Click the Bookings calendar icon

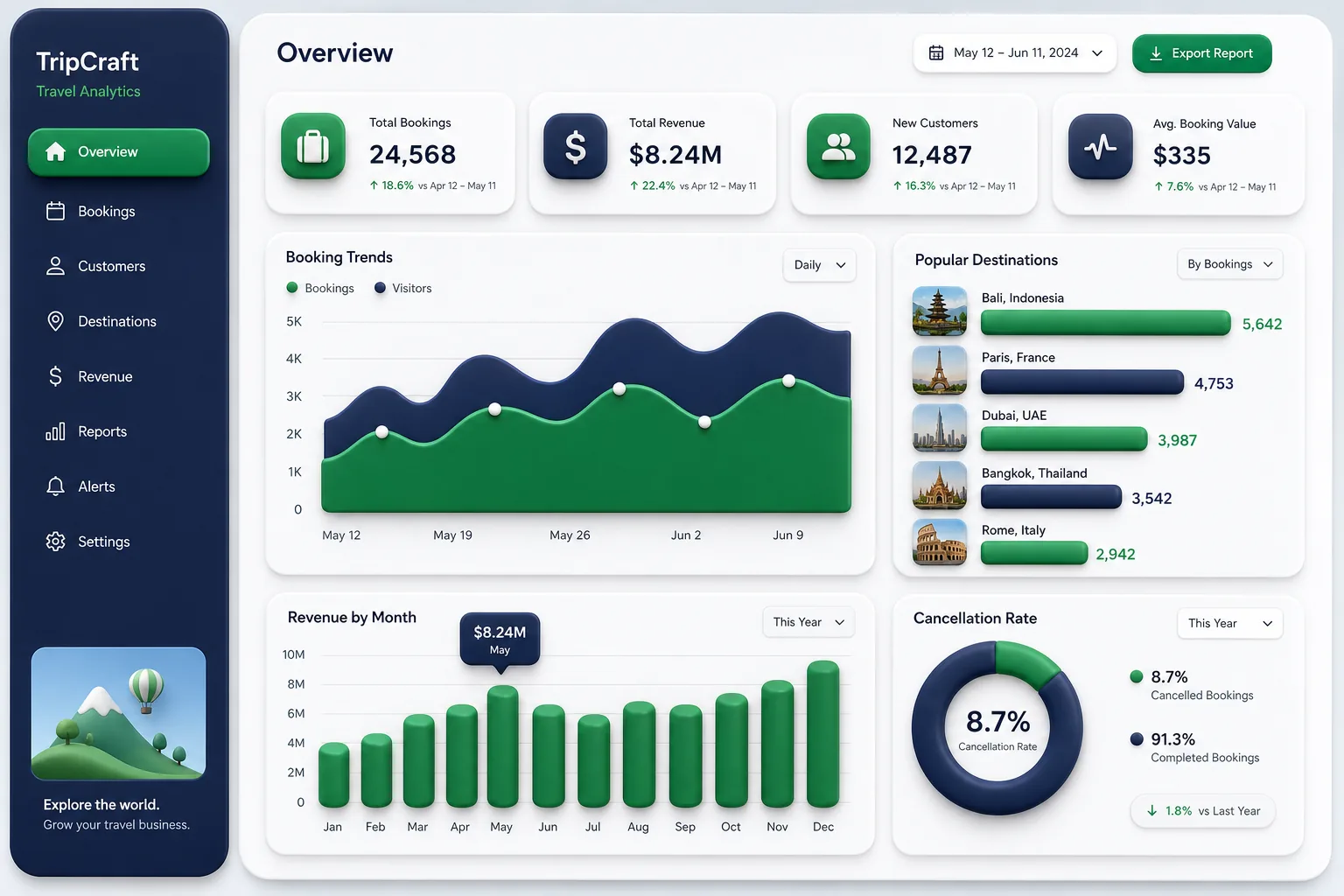55,211
